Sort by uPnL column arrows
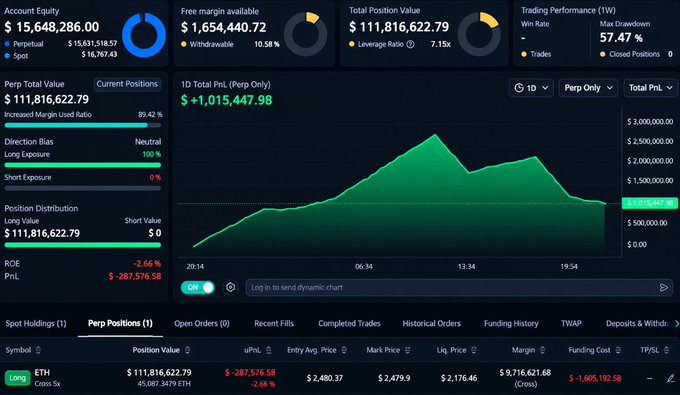The height and width of the screenshot is (395, 680). (x=268, y=350)
